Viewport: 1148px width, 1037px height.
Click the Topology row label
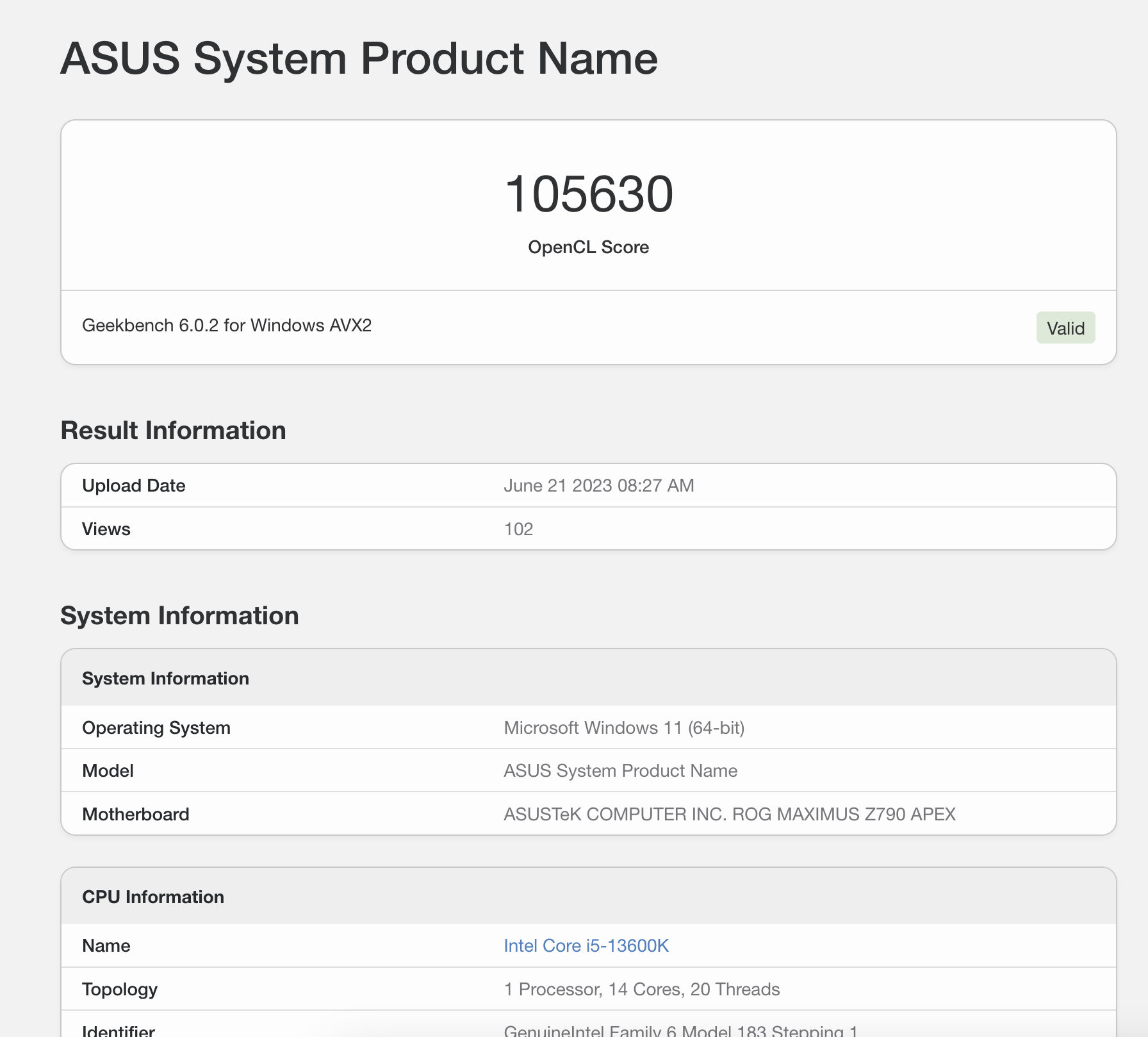click(x=120, y=990)
